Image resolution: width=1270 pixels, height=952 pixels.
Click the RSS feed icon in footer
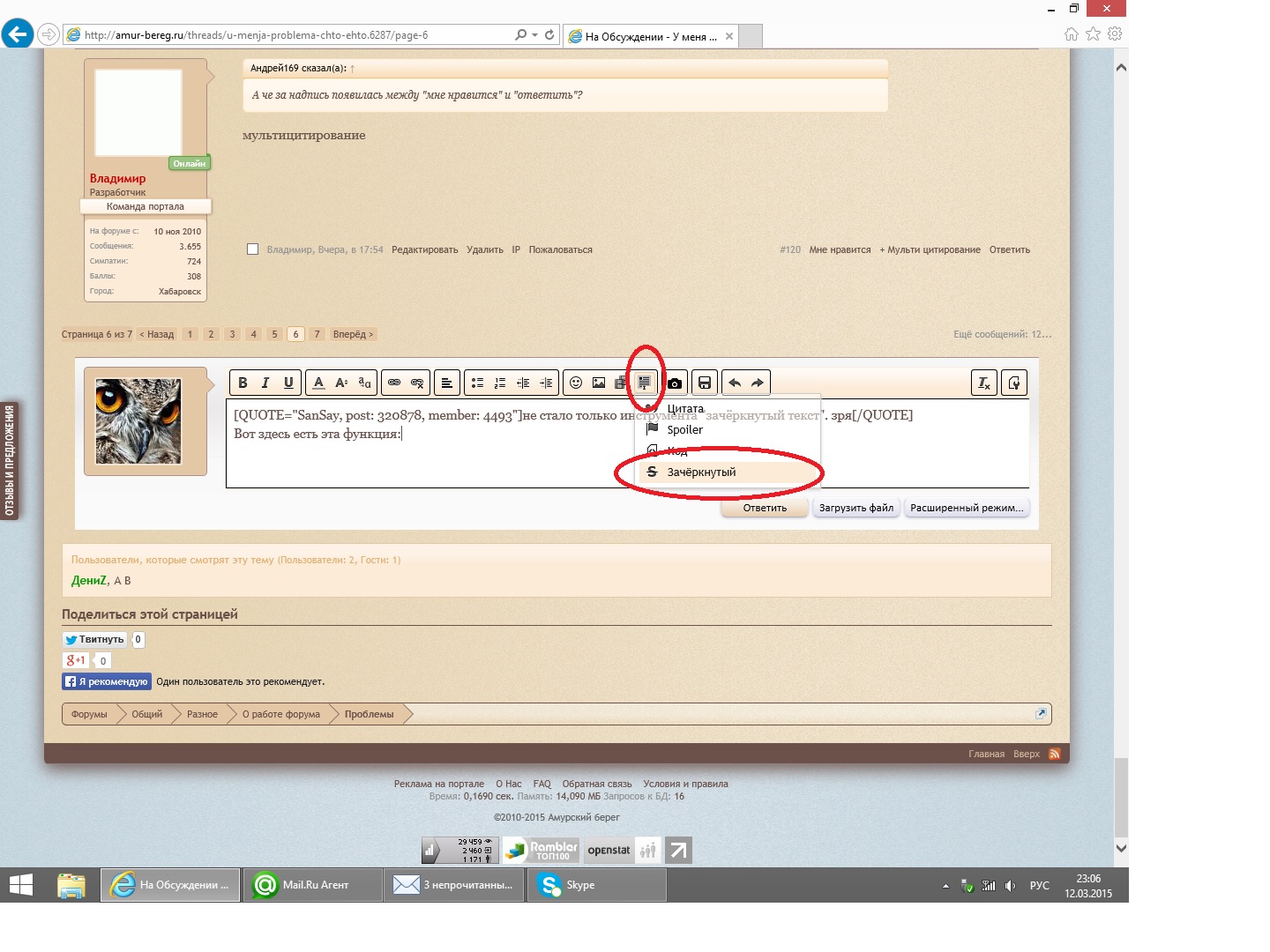[x=1054, y=754]
